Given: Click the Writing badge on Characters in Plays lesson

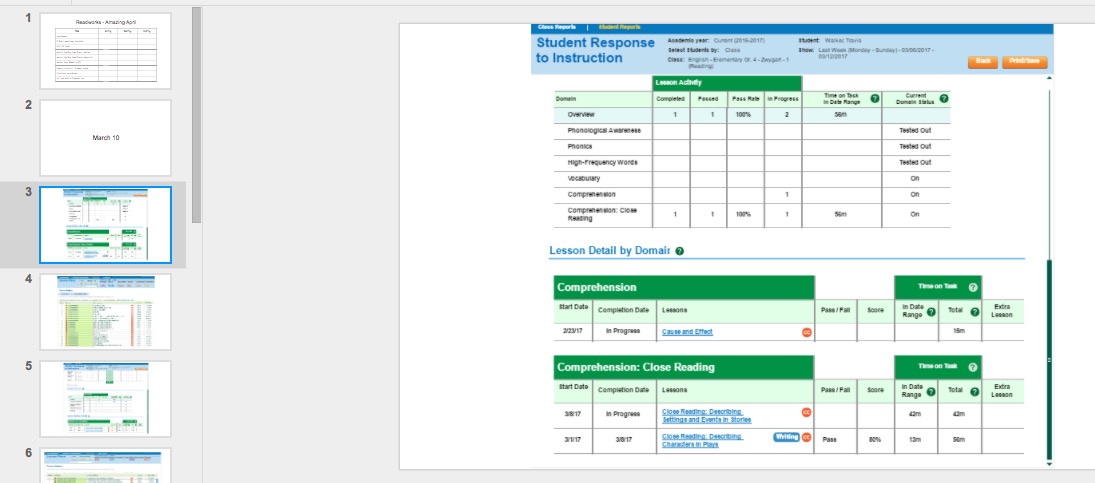Looking at the screenshot, I should [786, 437].
